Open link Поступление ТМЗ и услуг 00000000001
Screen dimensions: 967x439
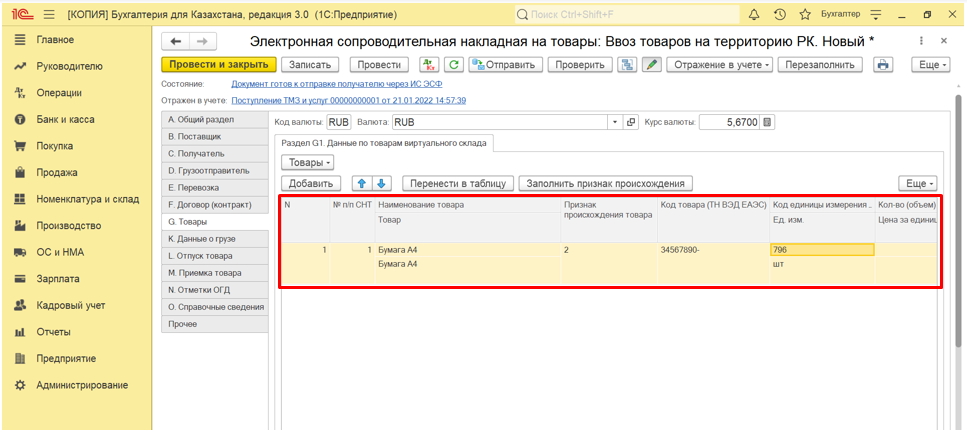click(x=348, y=100)
